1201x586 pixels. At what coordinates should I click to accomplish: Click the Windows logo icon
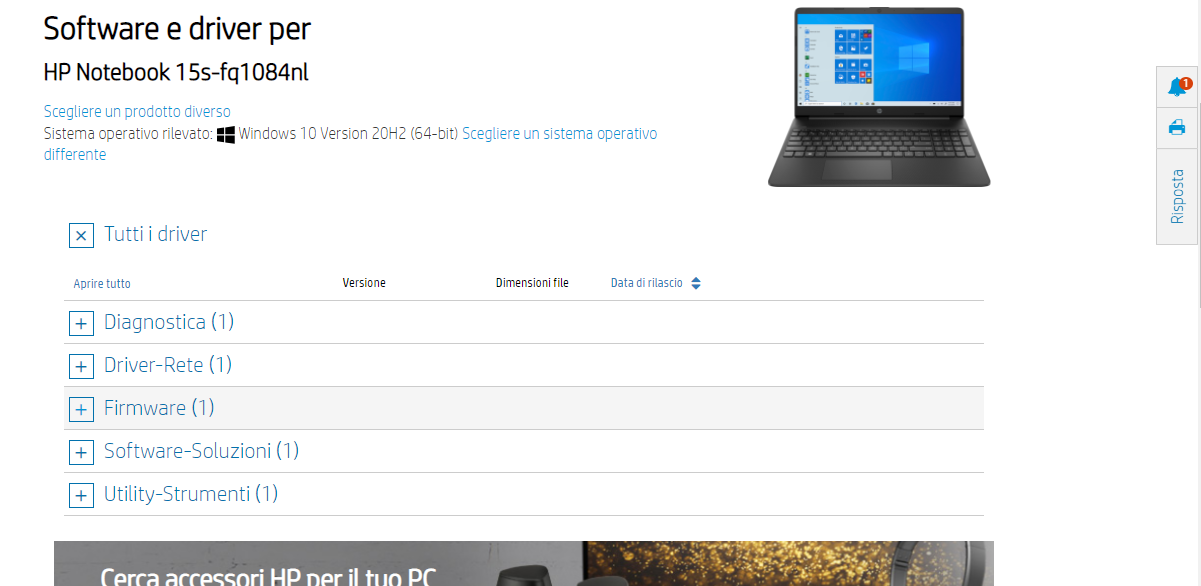225,134
